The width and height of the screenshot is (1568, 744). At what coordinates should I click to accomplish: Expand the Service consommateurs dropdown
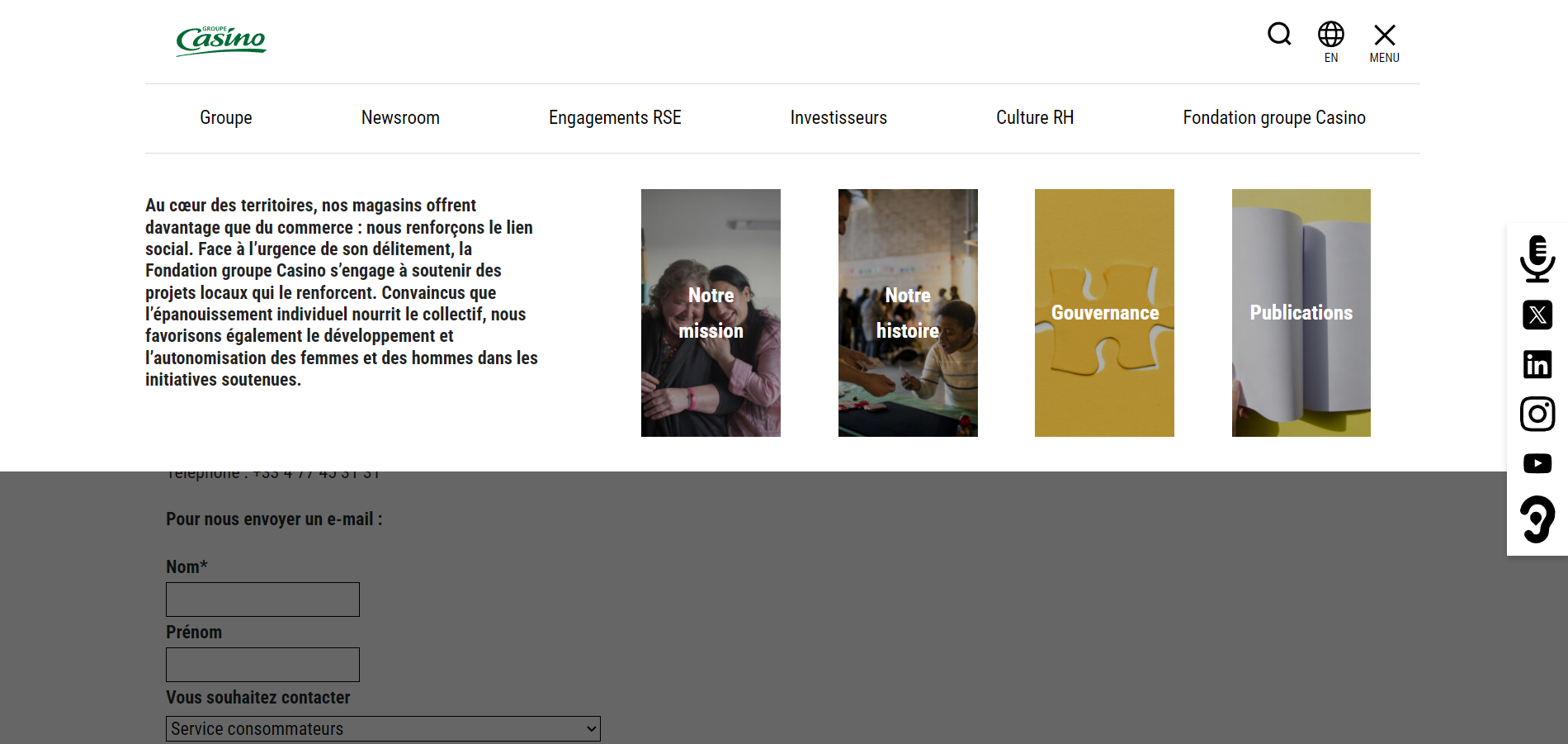[383, 729]
